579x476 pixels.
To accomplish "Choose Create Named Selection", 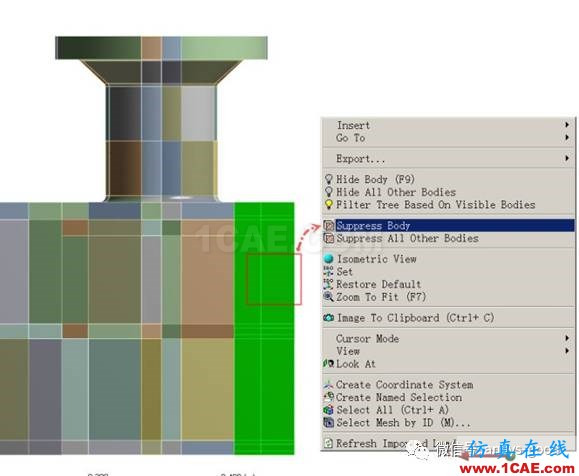I will coord(448,397).
